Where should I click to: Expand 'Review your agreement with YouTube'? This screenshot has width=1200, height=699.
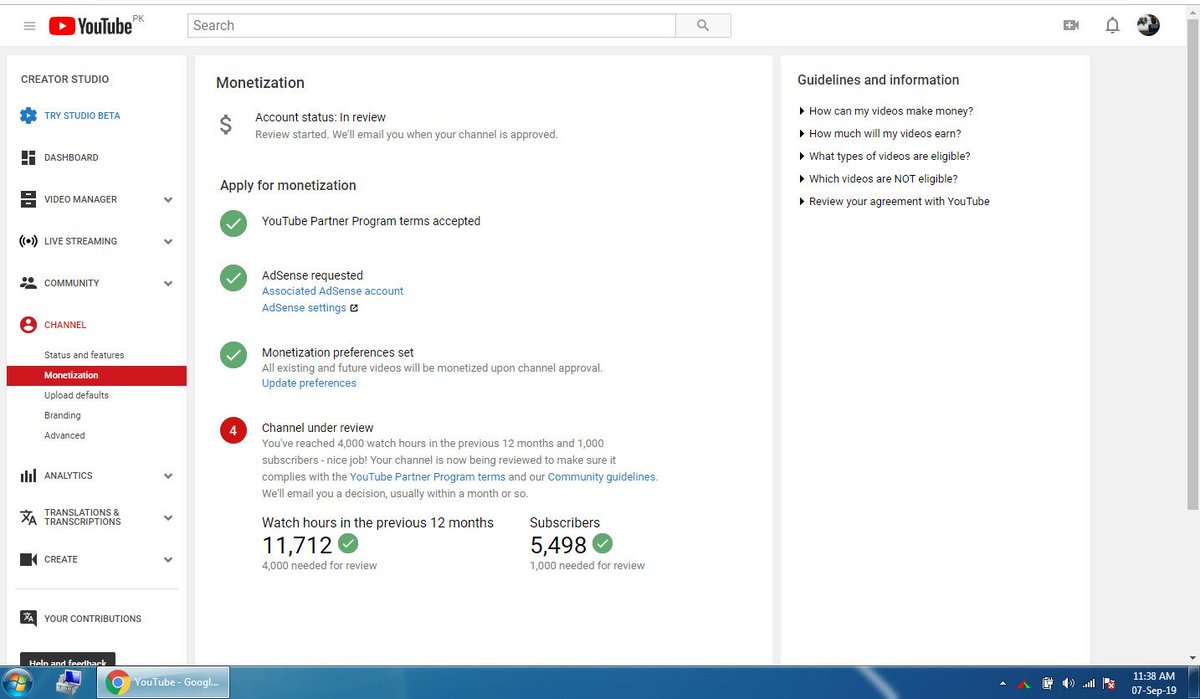894,201
